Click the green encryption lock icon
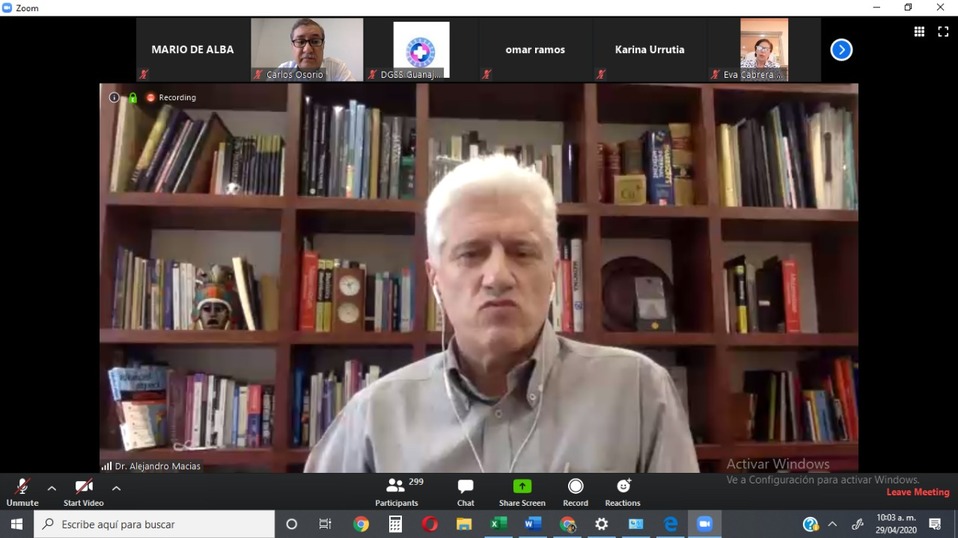The image size is (958, 538). click(x=133, y=97)
